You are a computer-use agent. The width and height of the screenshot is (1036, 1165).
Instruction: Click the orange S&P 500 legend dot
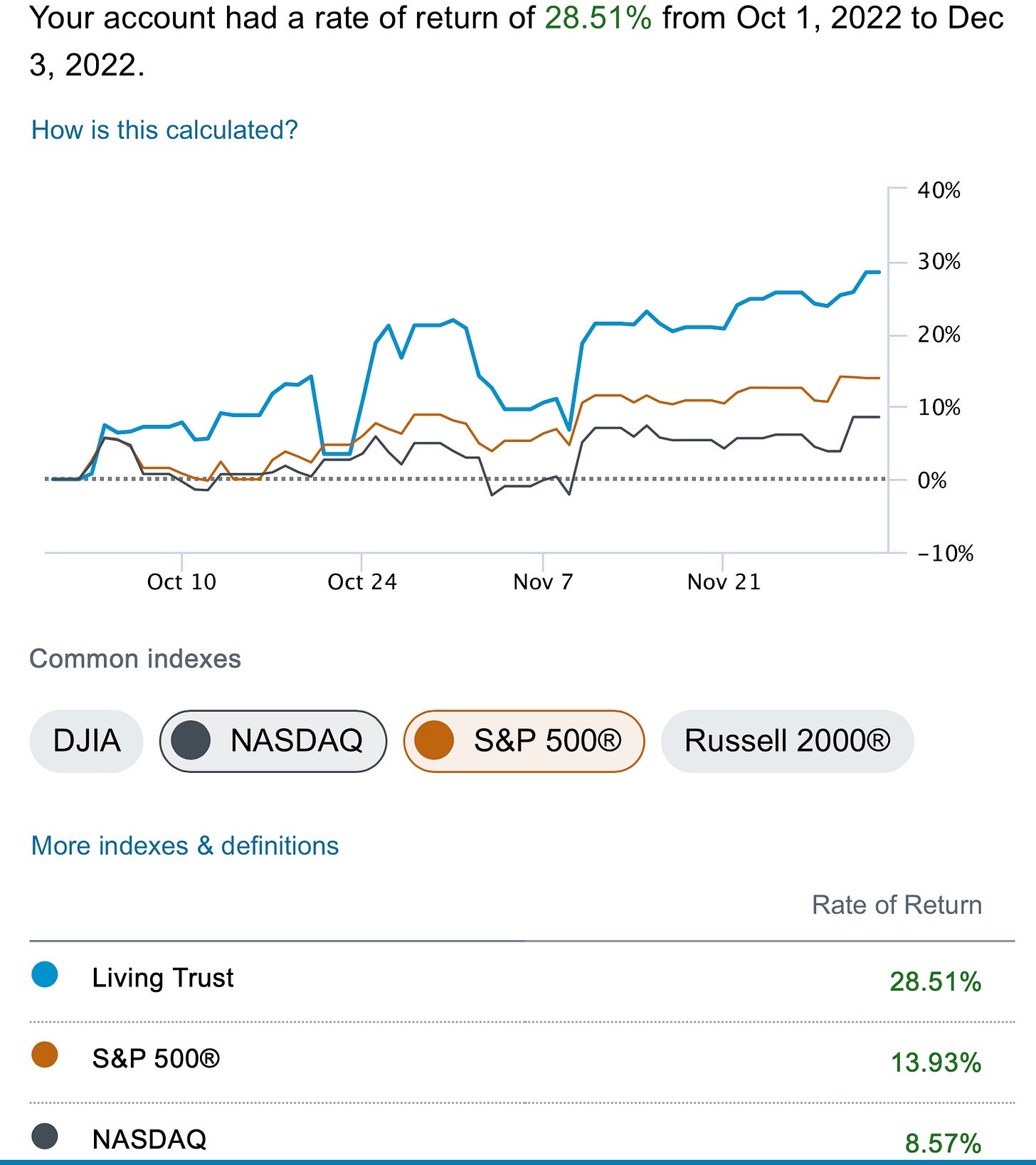point(45,1055)
